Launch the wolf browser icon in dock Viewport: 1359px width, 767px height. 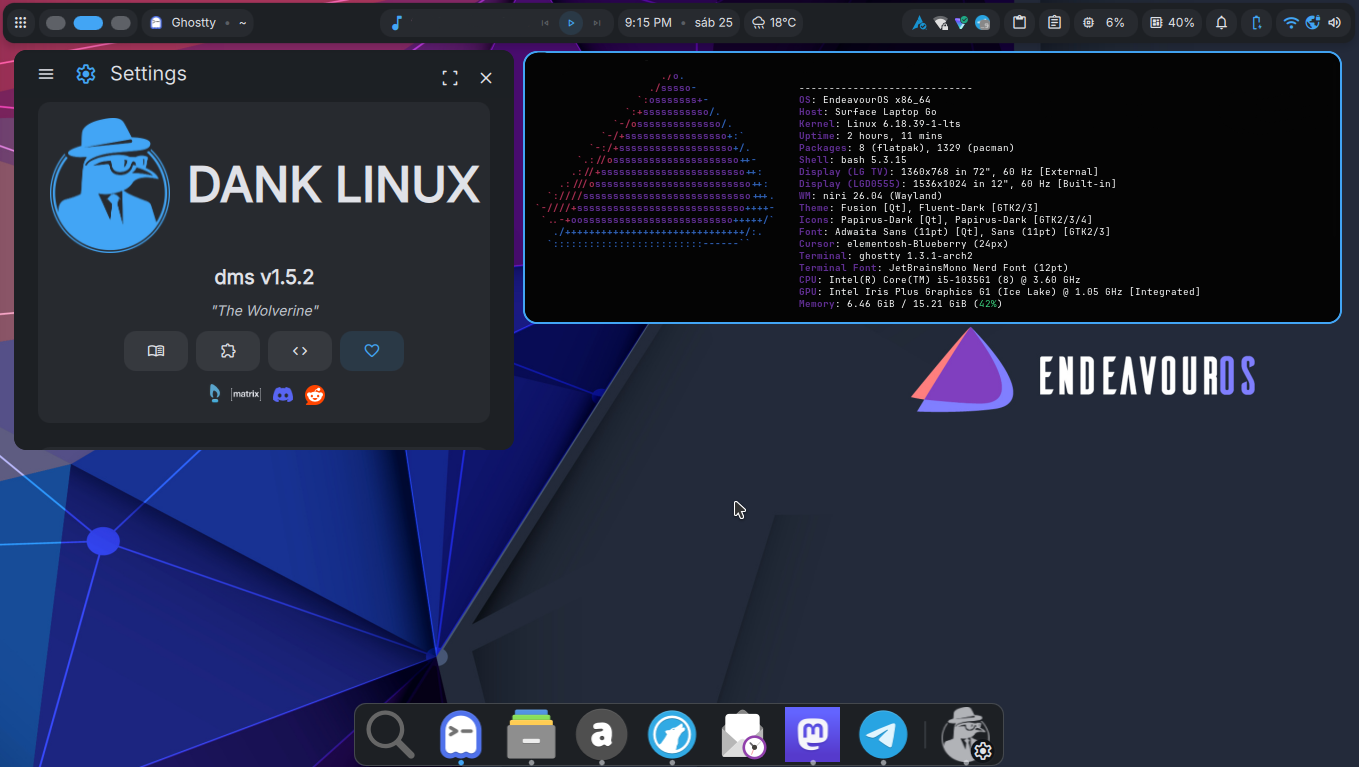672,736
